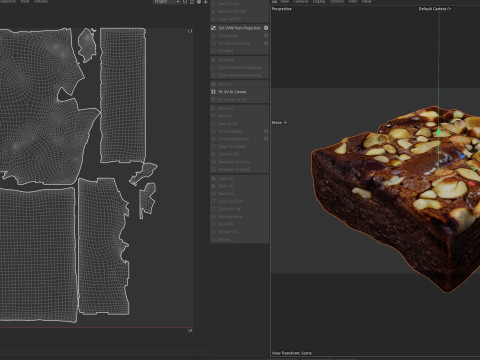The width and height of the screenshot is (480, 360).
Task: Click the Move tool label in viewport
Action: coord(279,123)
